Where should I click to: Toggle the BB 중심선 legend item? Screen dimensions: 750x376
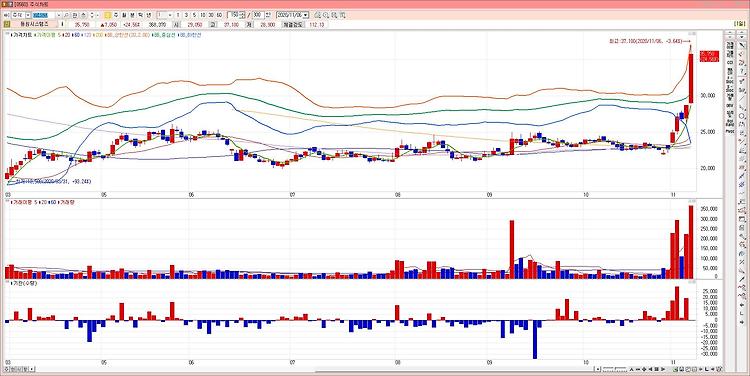pos(164,35)
